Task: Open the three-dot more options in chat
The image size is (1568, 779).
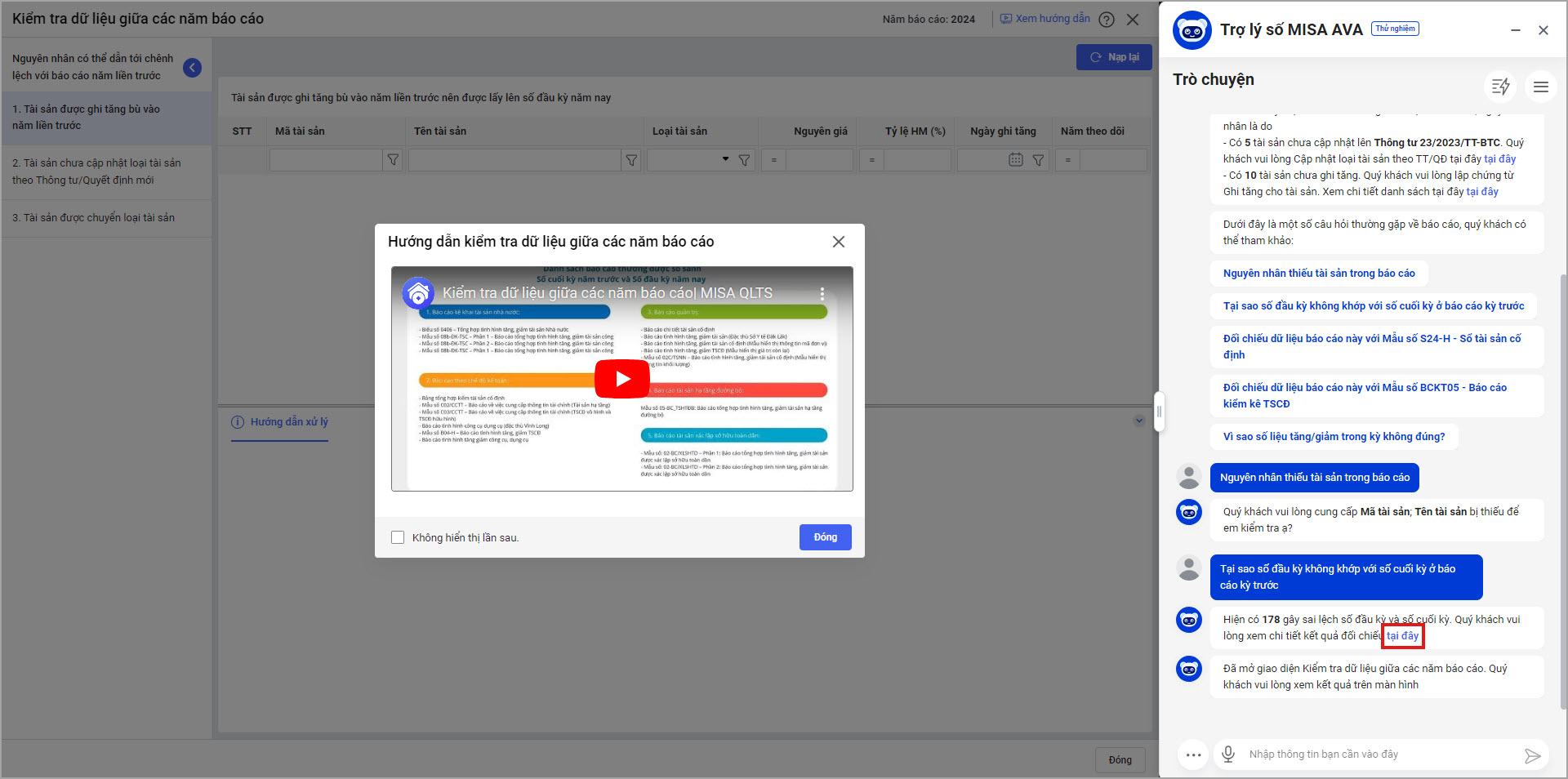Action: point(1193,755)
